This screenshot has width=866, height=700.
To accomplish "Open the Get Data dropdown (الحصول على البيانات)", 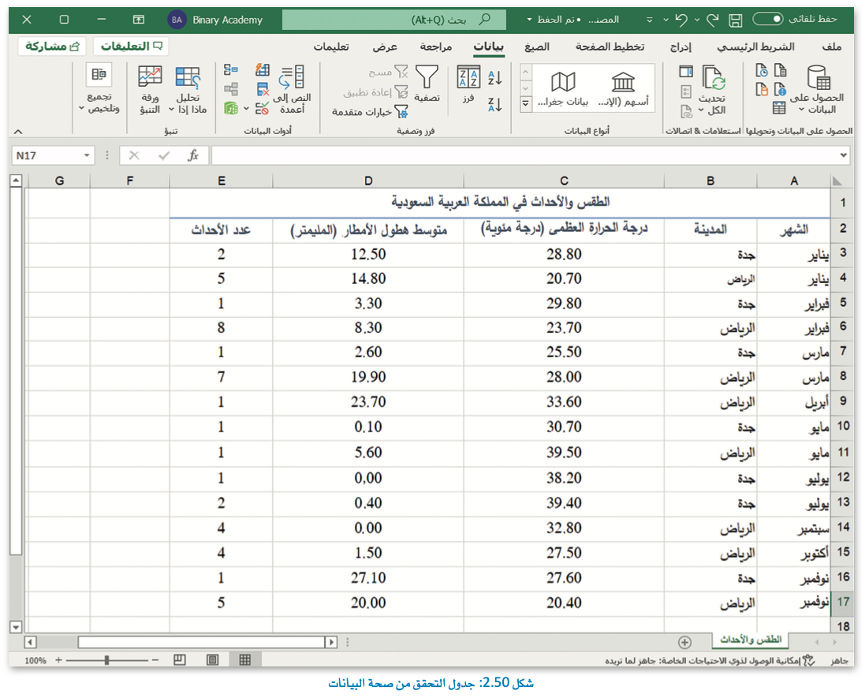I will coord(817,91).
